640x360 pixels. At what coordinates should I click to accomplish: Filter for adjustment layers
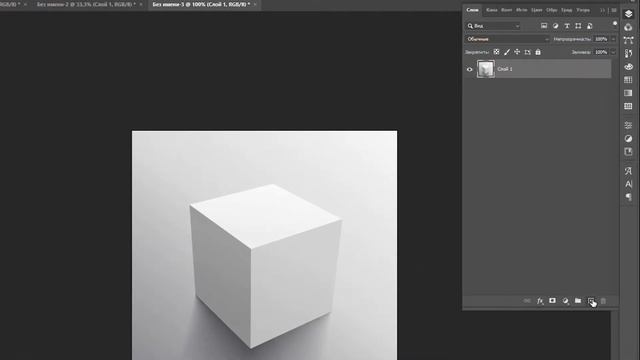pyautogui.click(x=555, y=26)
